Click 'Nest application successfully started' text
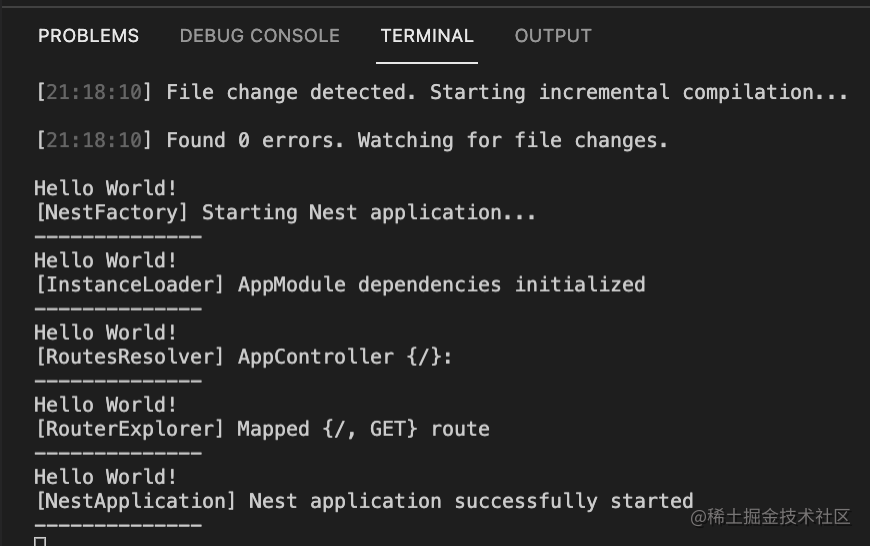 [471, 501]
